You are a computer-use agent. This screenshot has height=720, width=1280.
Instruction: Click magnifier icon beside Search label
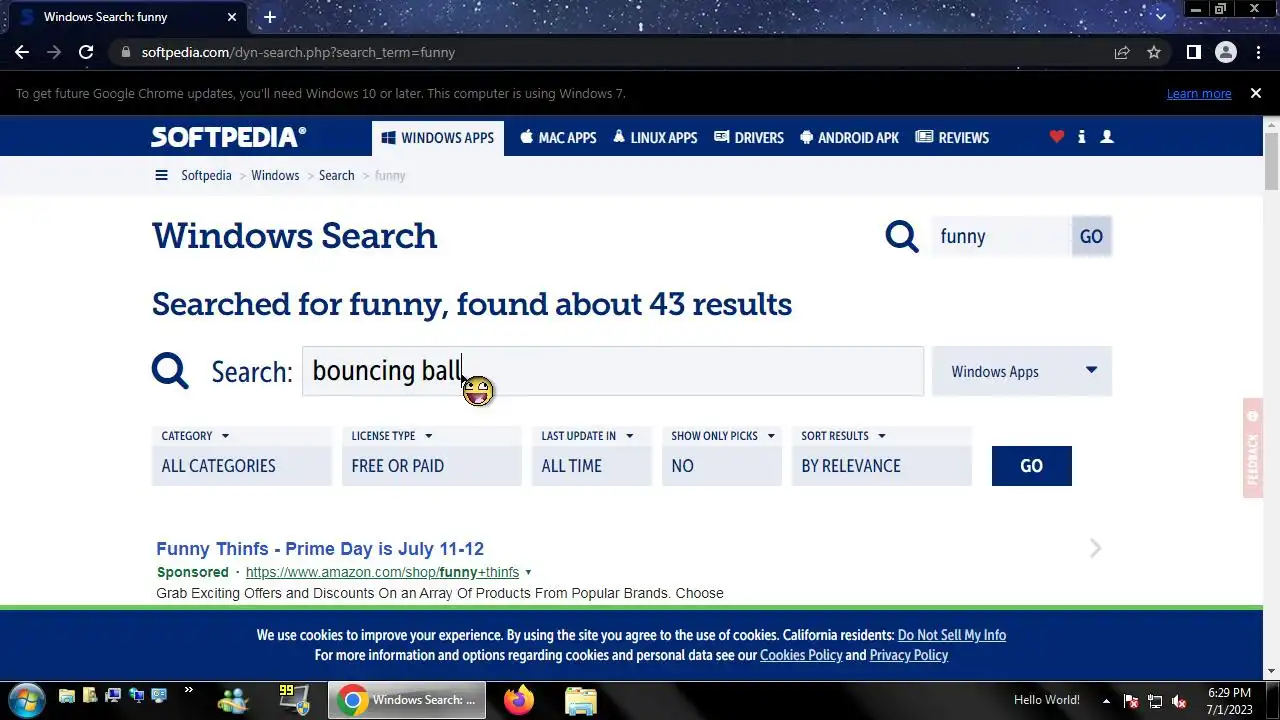(170, 371)
